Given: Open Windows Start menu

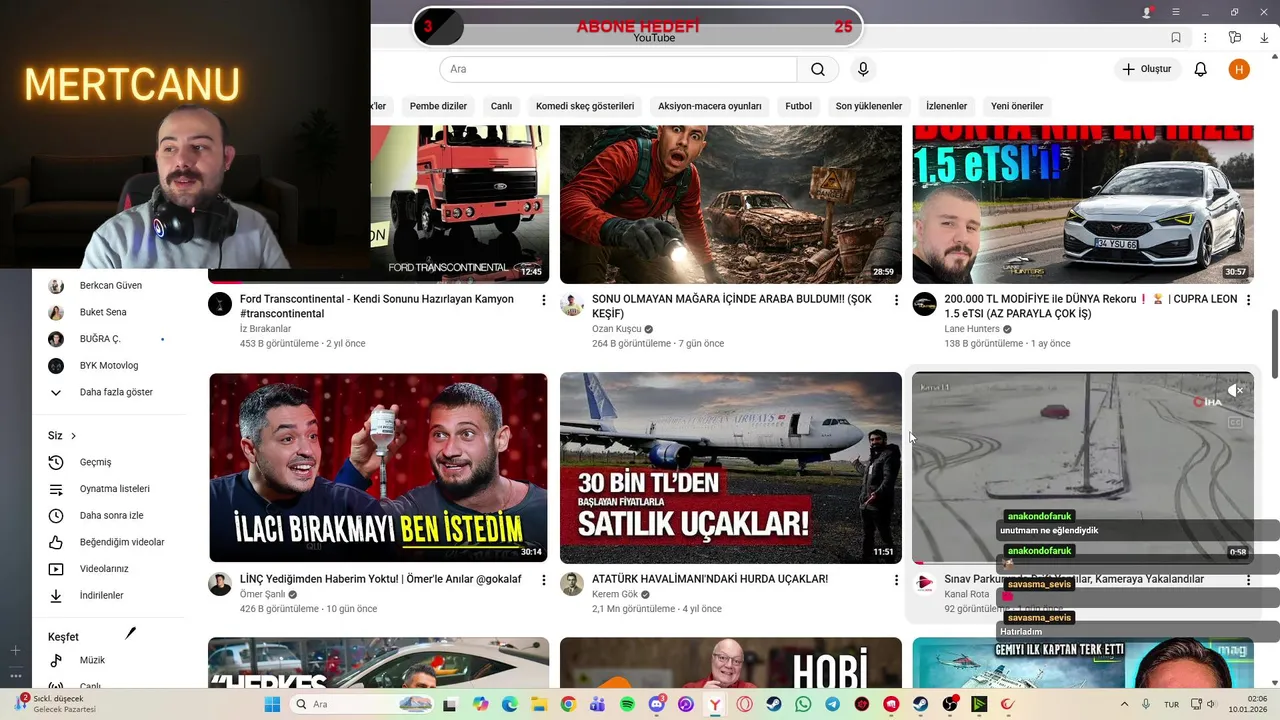Looking at the screenshot, I should click(272, 704).
